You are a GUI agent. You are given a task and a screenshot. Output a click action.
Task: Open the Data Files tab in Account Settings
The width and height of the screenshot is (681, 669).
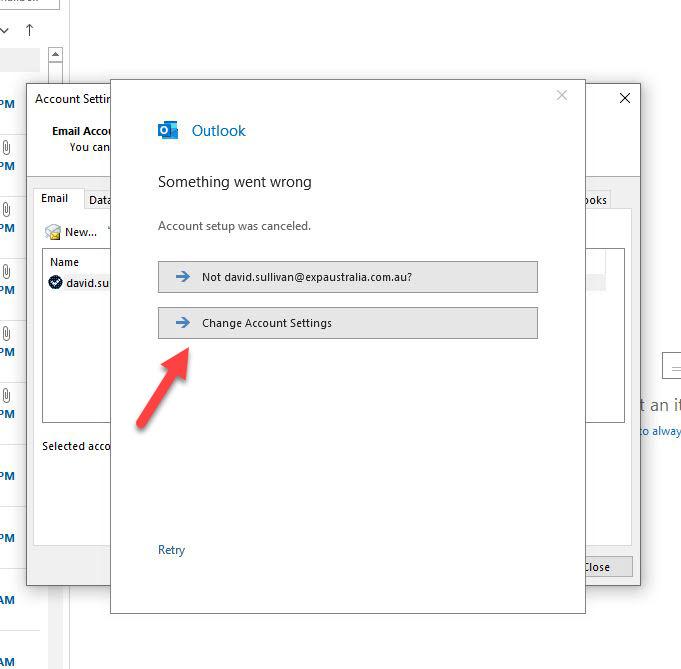(x=98, y=200)
